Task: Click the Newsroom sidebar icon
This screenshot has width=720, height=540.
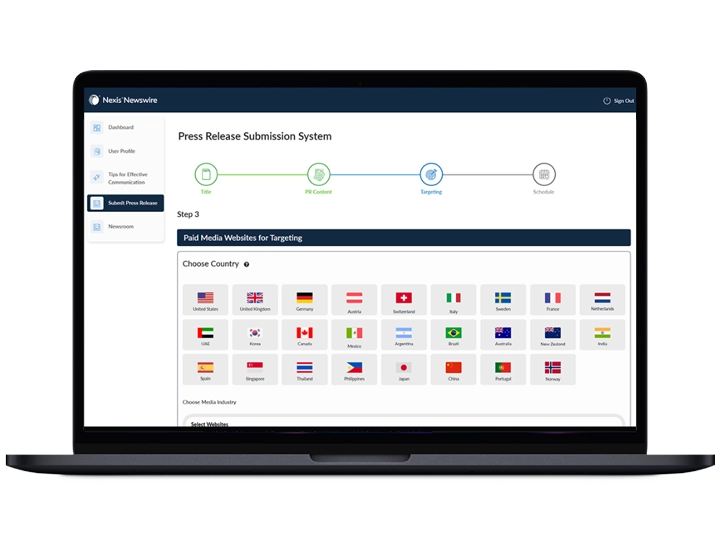Action: (97, 227)
